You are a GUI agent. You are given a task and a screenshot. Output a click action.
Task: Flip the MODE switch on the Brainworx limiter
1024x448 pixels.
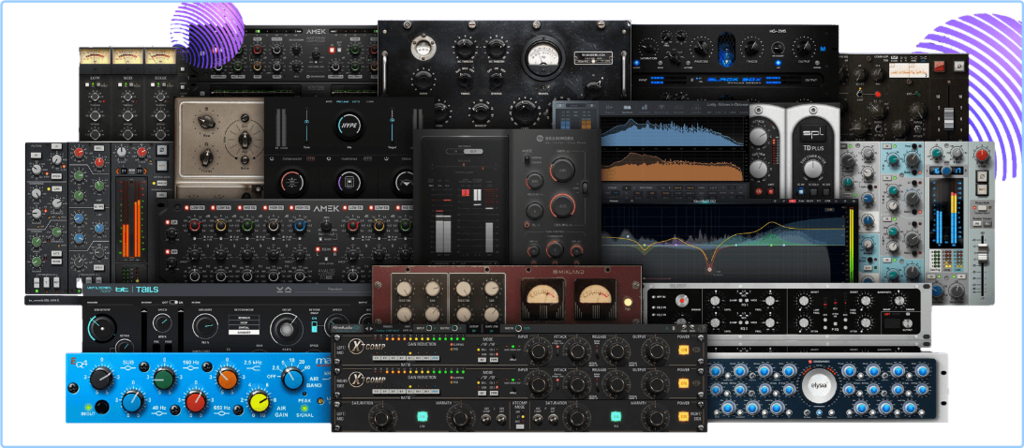(x=526, y=159)
